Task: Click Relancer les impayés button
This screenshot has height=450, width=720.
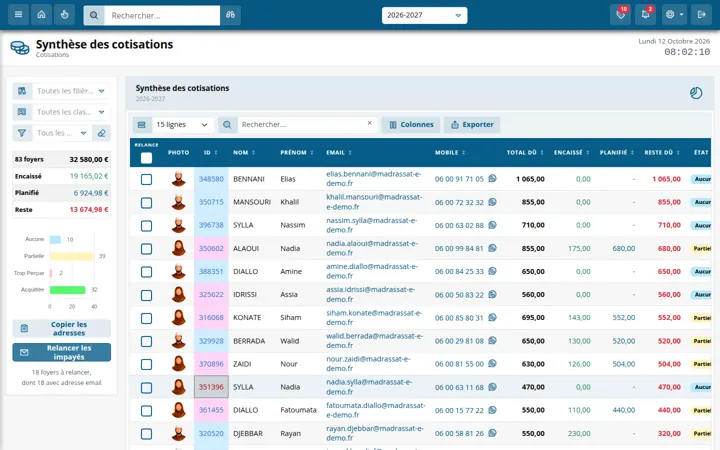Action: [62, 352]
